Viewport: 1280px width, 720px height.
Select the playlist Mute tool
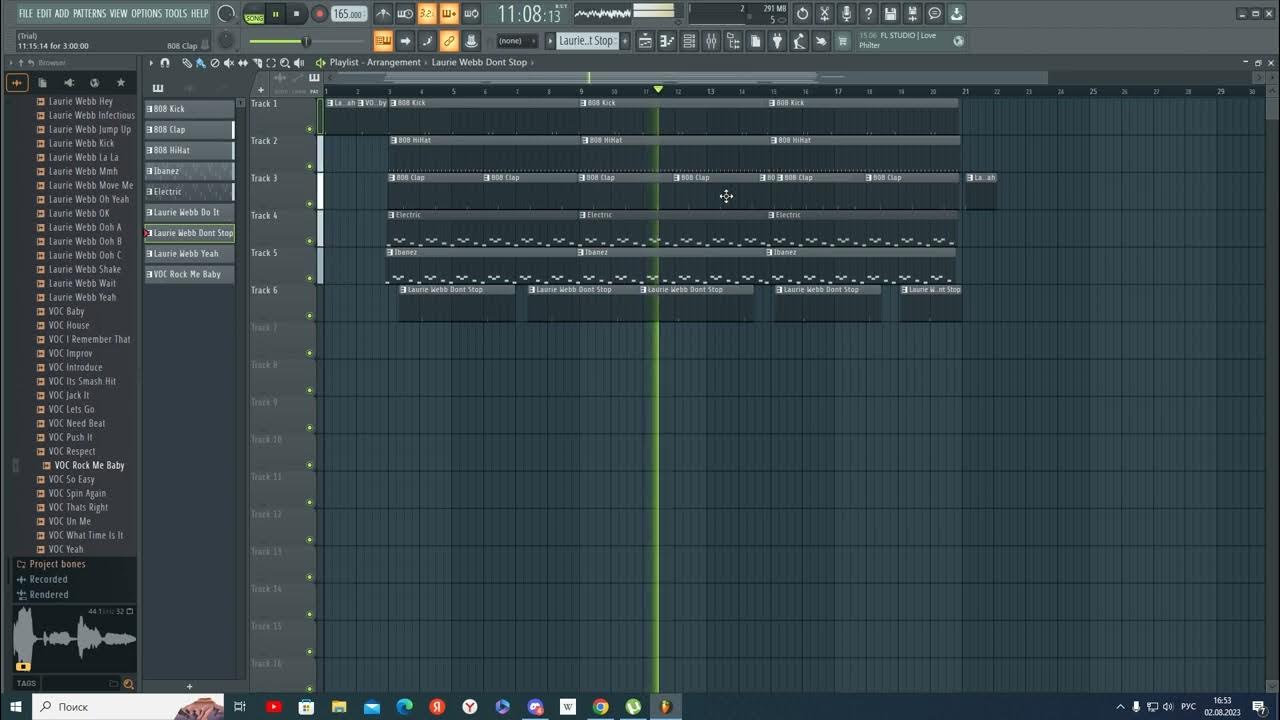229,63
